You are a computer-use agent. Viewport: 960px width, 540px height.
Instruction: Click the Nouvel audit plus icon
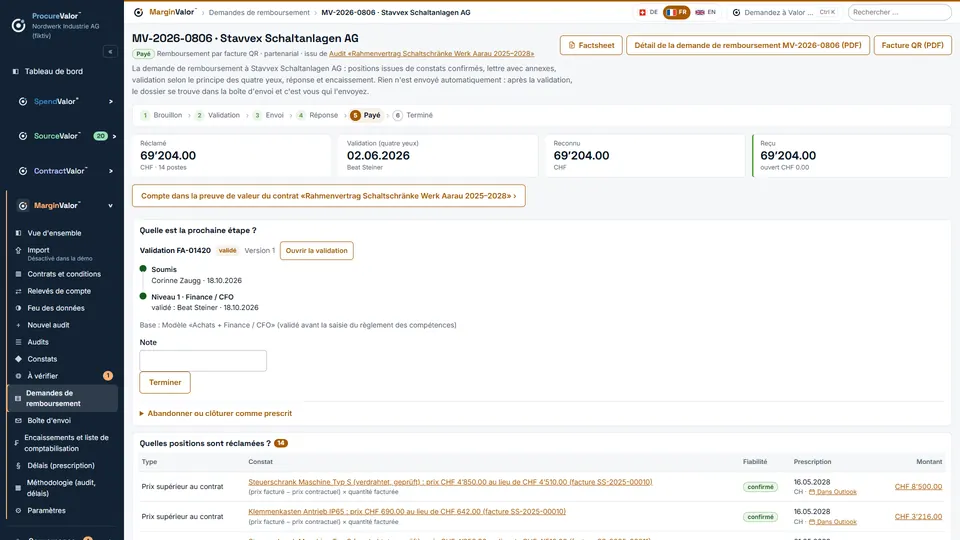coord(18,325)
